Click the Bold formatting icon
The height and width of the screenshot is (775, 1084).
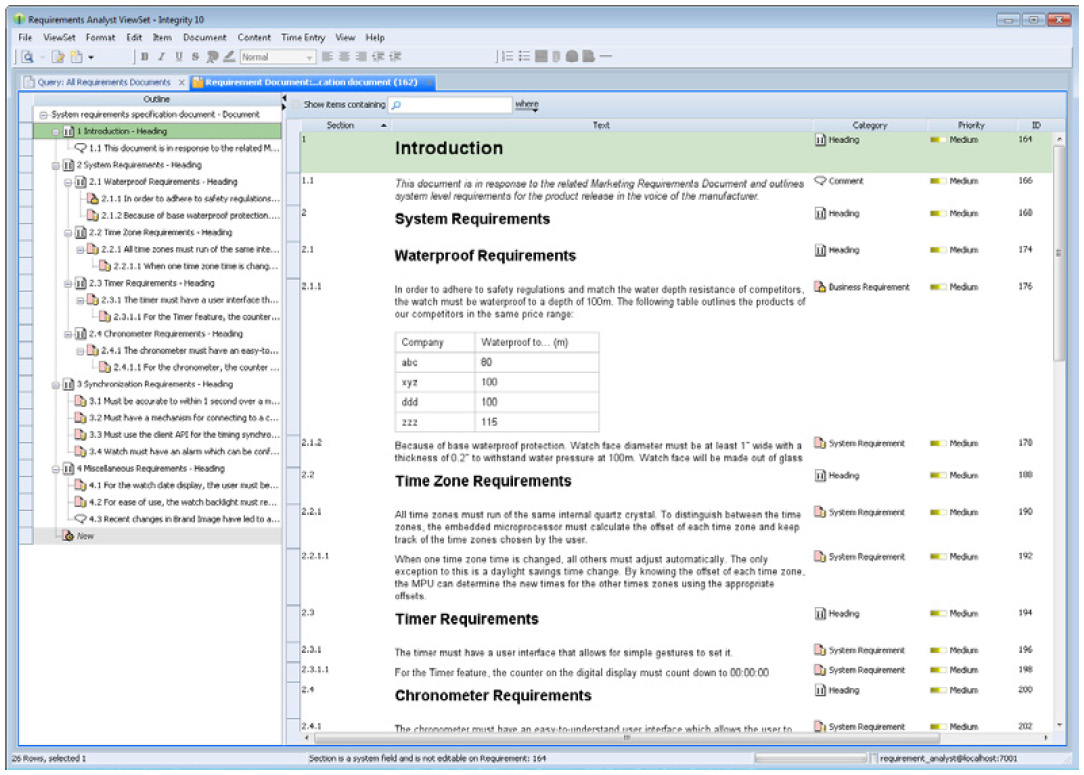[x=144, y=57]
